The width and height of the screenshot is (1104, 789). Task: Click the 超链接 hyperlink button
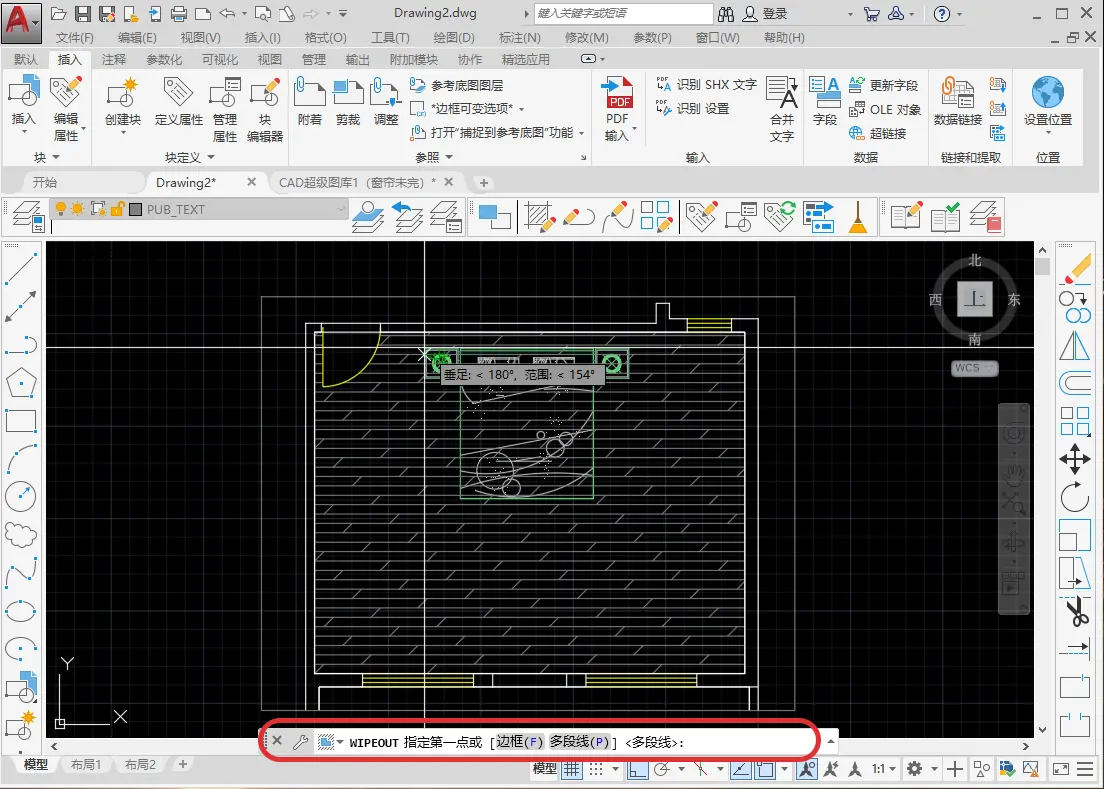(877, 133)
